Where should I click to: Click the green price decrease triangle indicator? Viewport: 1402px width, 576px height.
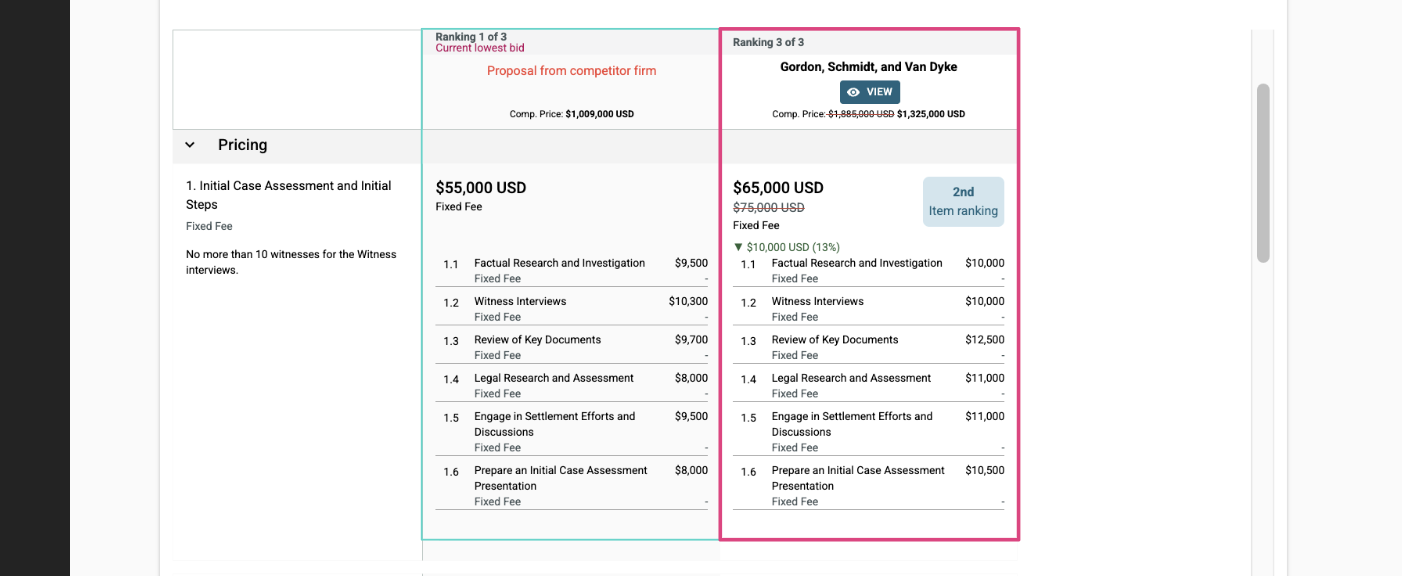[738, 247]
